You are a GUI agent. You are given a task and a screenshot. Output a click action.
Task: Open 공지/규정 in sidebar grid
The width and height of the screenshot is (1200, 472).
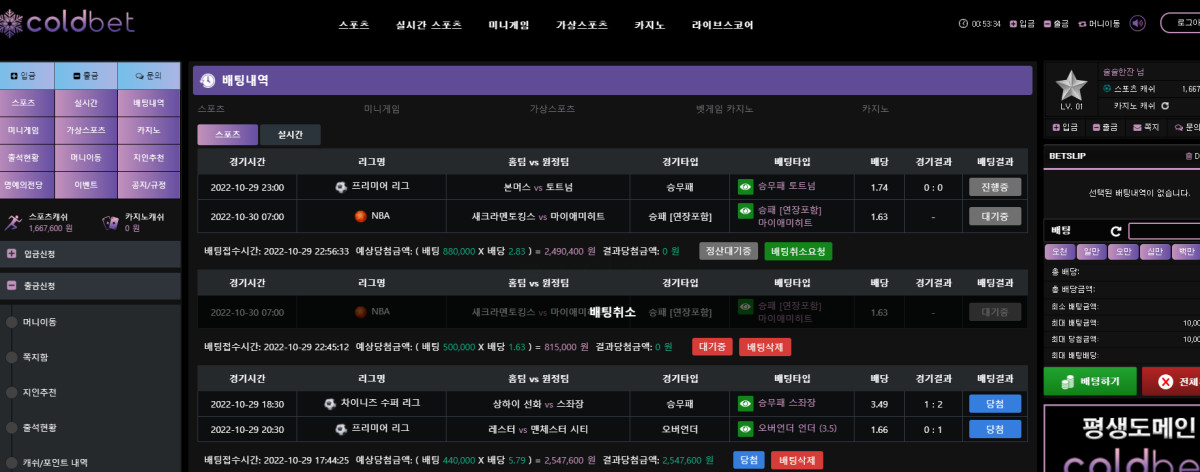click(x=148, y=185)
